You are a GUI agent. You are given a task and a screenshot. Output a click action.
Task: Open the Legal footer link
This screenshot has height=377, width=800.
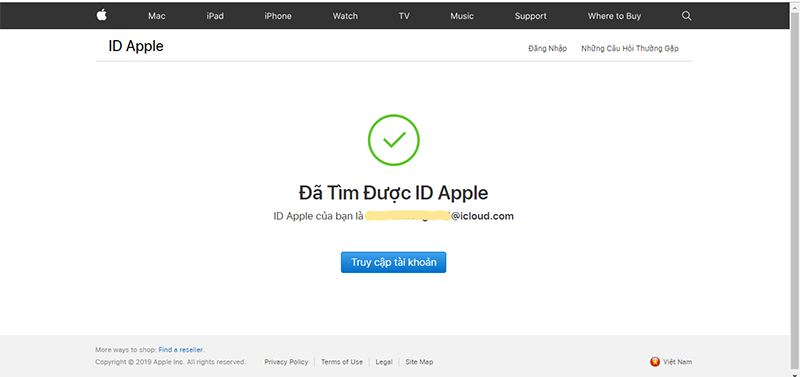tap(384, 362)
